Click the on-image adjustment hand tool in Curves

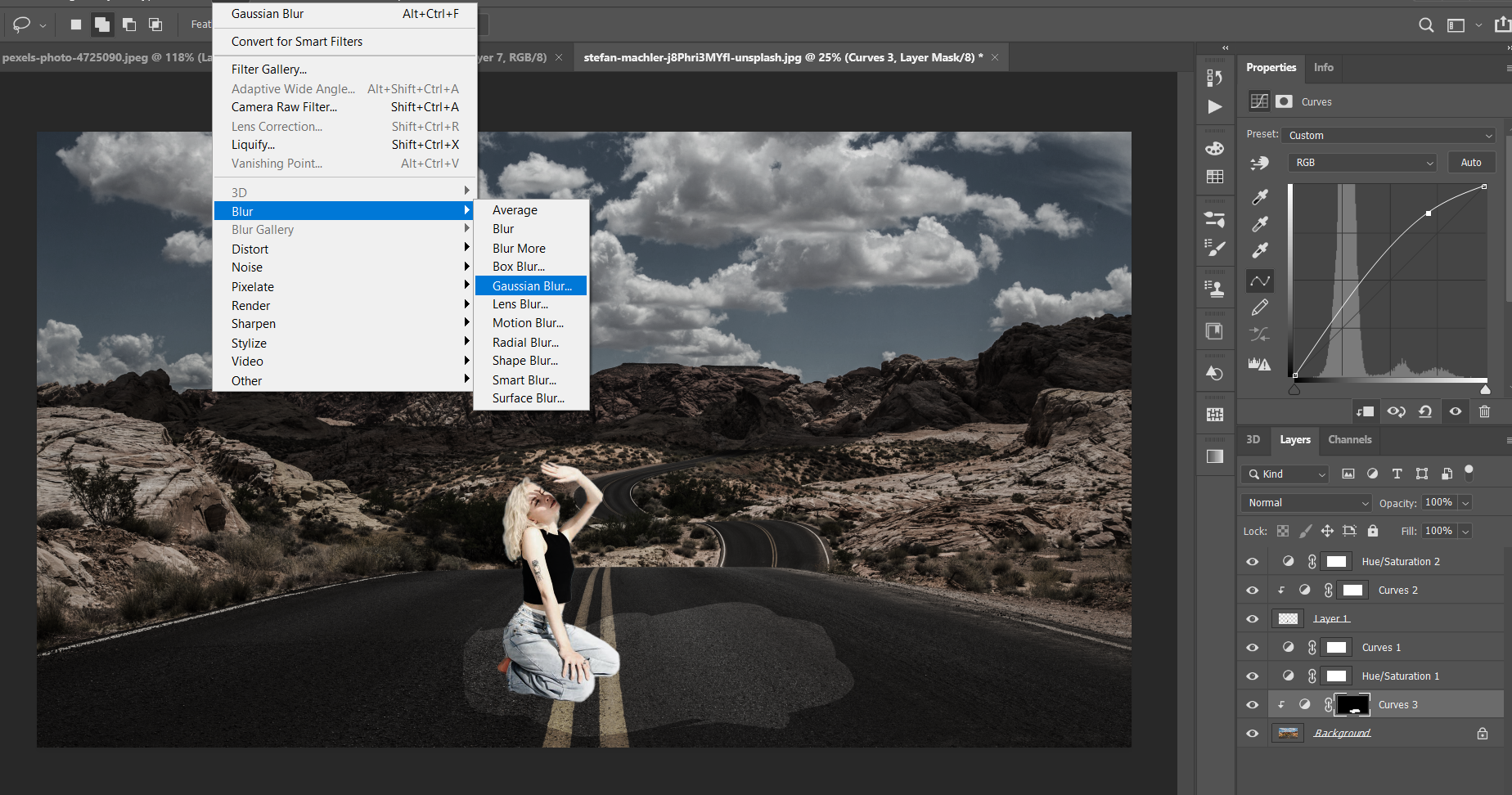(1260, 163)
